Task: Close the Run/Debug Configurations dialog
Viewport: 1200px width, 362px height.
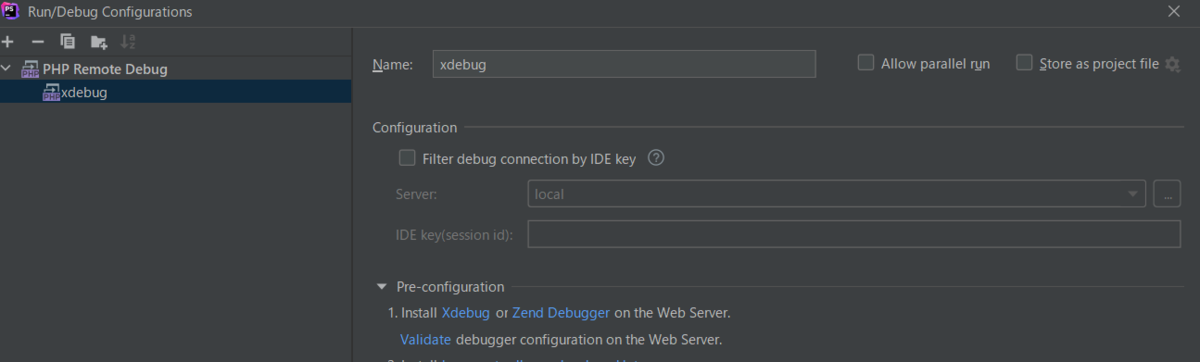Action: coord(1174,11)
